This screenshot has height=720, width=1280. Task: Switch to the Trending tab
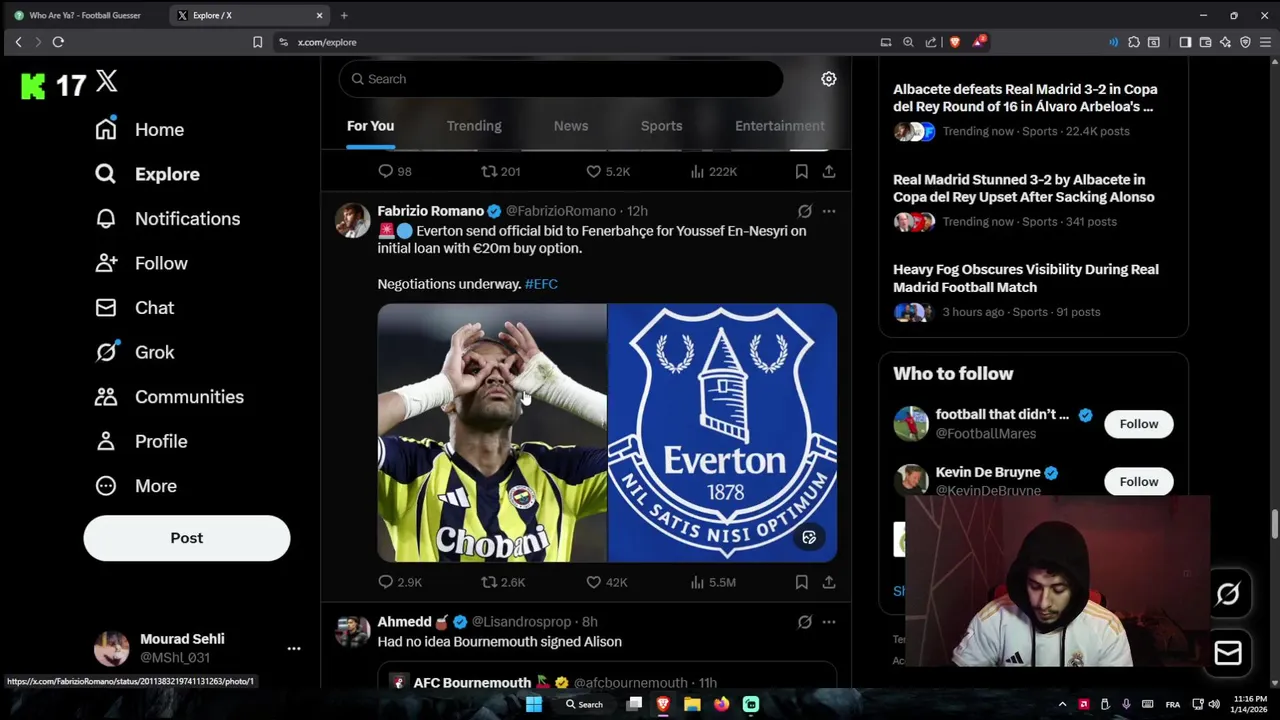click(474, 126)
